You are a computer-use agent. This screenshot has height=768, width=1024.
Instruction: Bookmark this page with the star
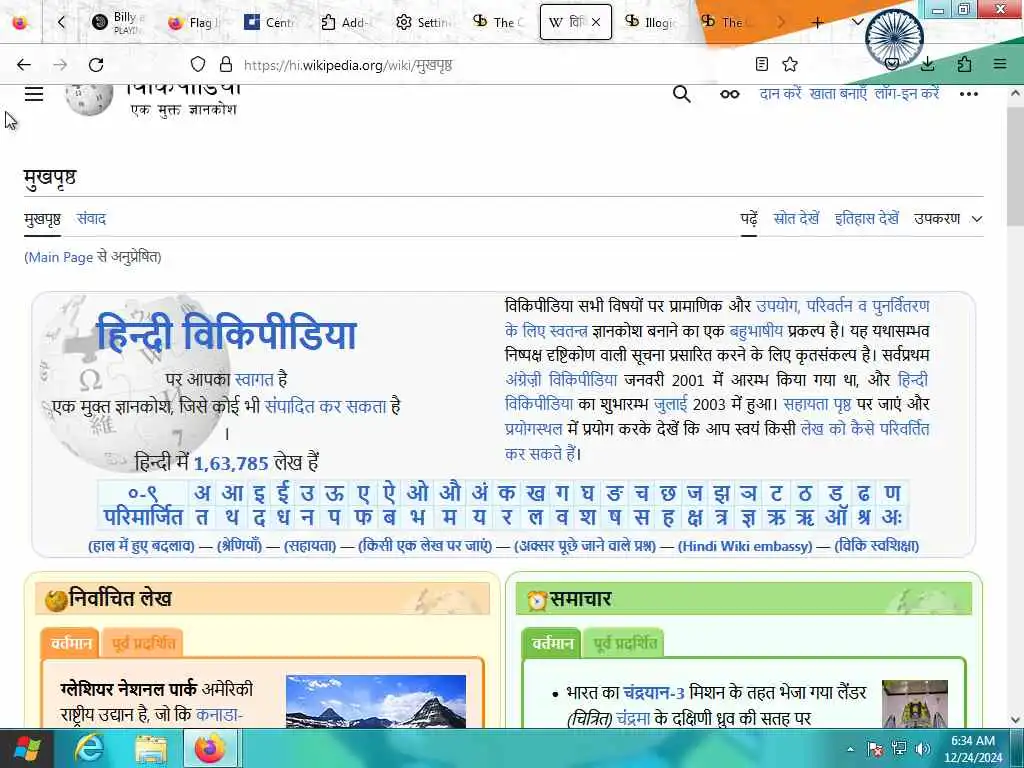click(x=790, y=64)
